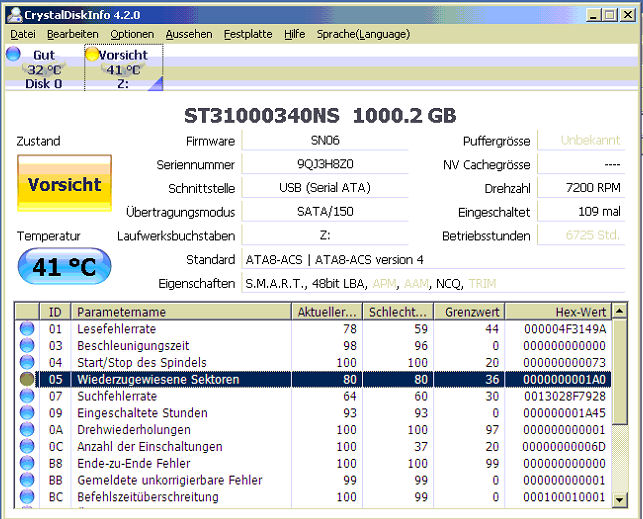Click status orb beside Suchfehlerrate row
Screen dimensions: 643x519
27,396
